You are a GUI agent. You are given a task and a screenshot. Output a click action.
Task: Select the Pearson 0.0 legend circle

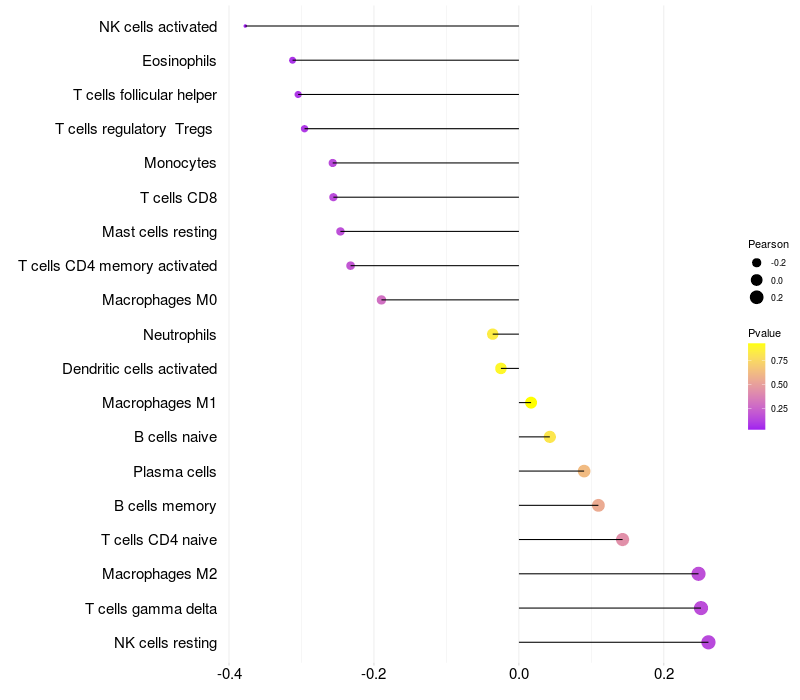pos(756,280)
